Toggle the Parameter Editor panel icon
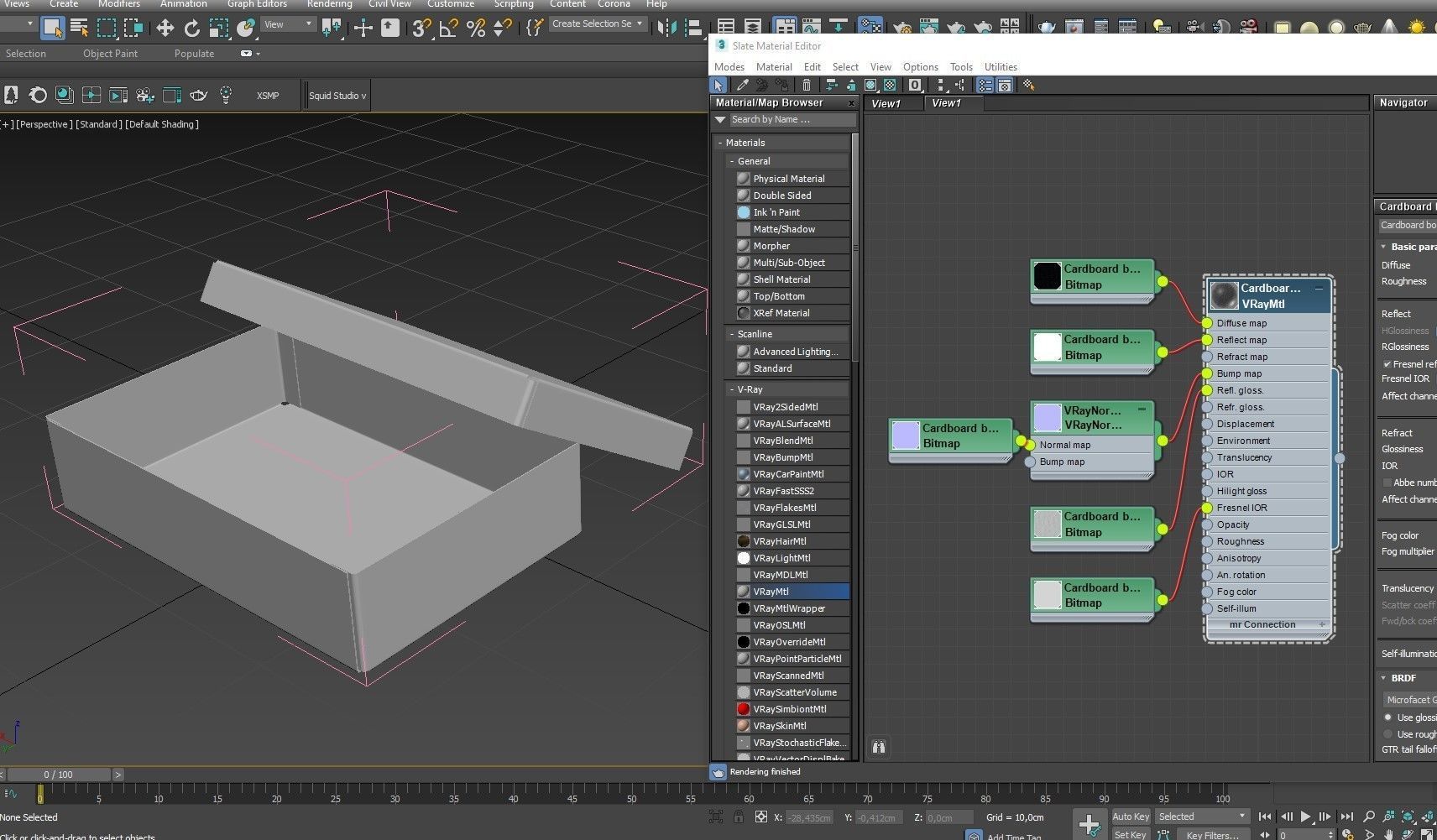The image size is (1437, 840). (x=1005, y=85)
